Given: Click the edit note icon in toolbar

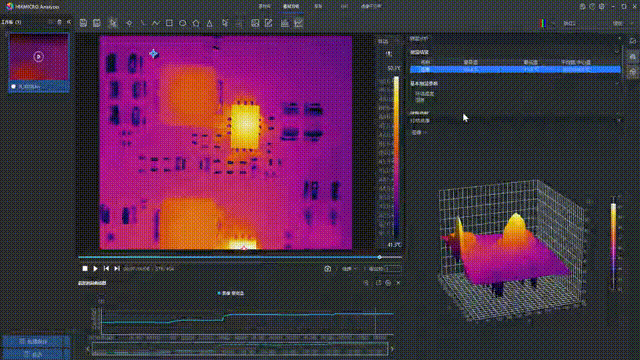Looking at the screenshot, I should tap(269, 23).
